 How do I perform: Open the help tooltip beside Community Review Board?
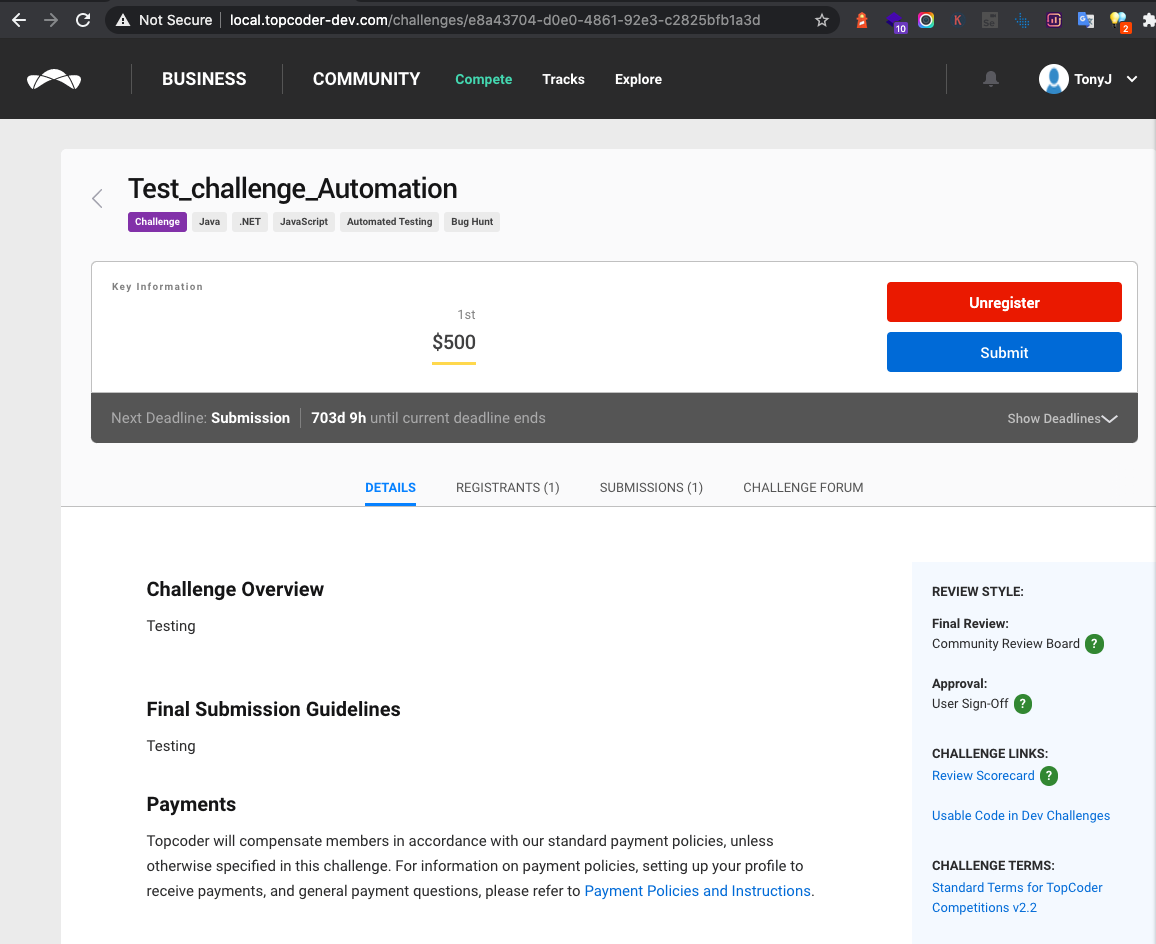click(1095, 644)
